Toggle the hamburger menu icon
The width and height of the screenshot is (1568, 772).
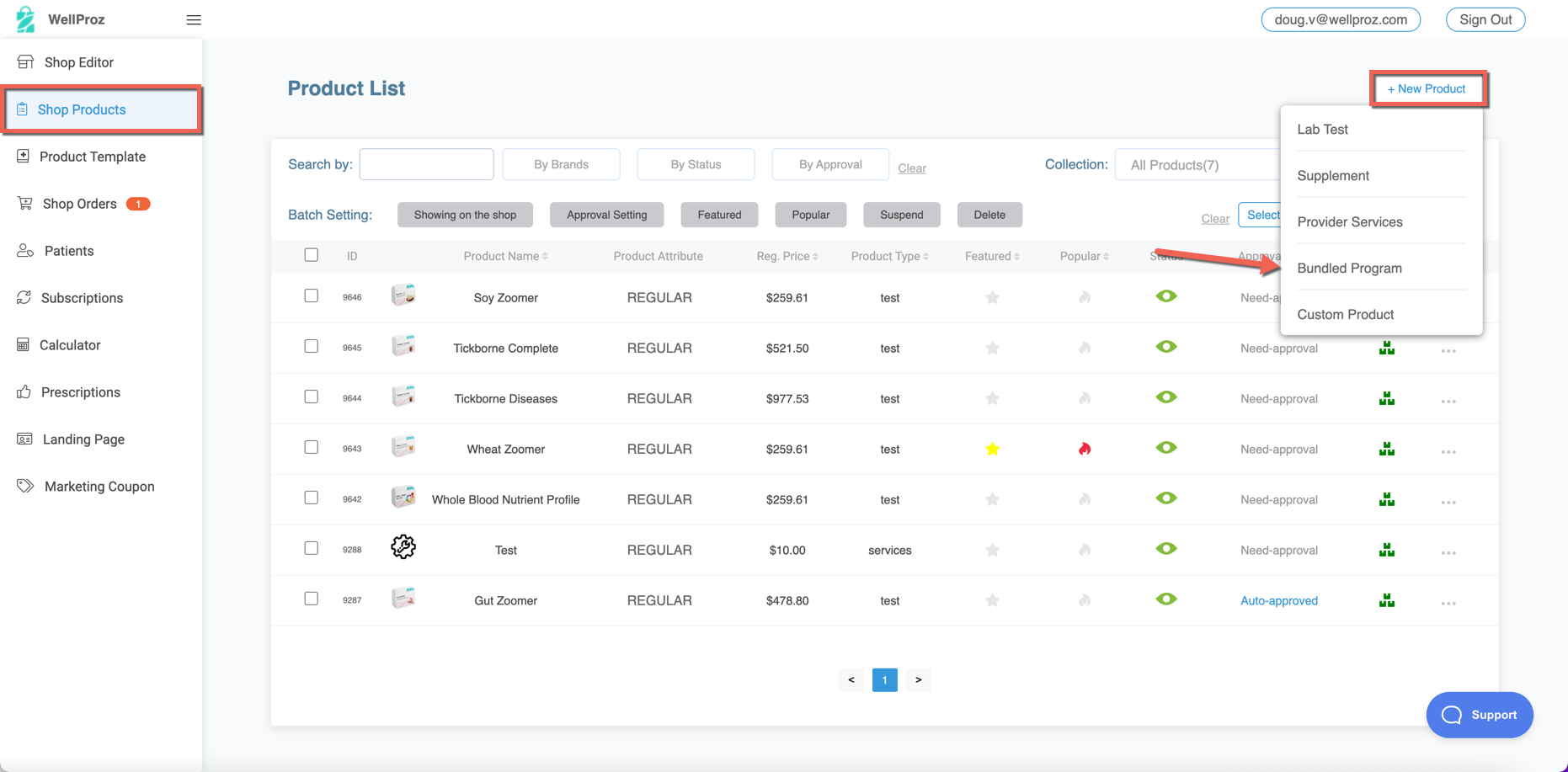[x=194, y=19]
